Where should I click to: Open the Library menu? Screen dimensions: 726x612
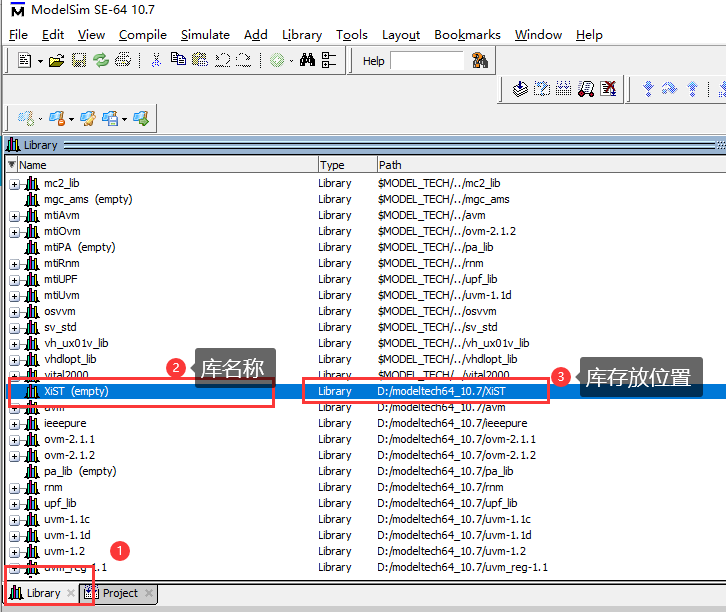[302, 35]
